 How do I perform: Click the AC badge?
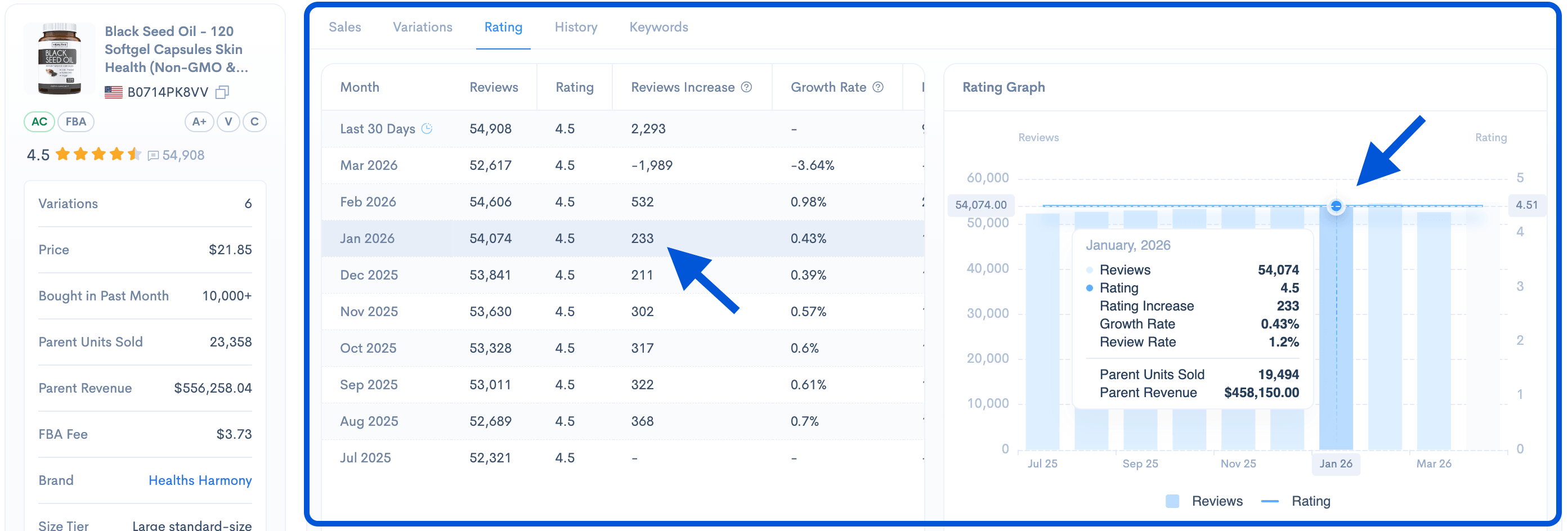39,121
